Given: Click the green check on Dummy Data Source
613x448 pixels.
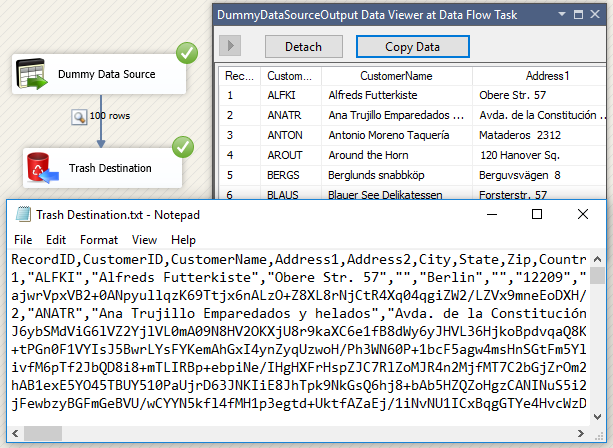Looking at the screenshot, I should [x=187, y=53].
